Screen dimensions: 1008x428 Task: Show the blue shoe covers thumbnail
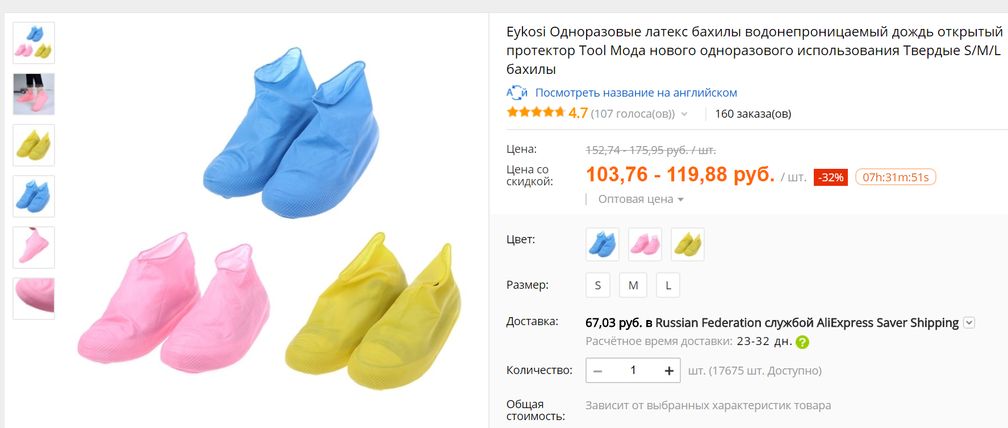[34, 196]
